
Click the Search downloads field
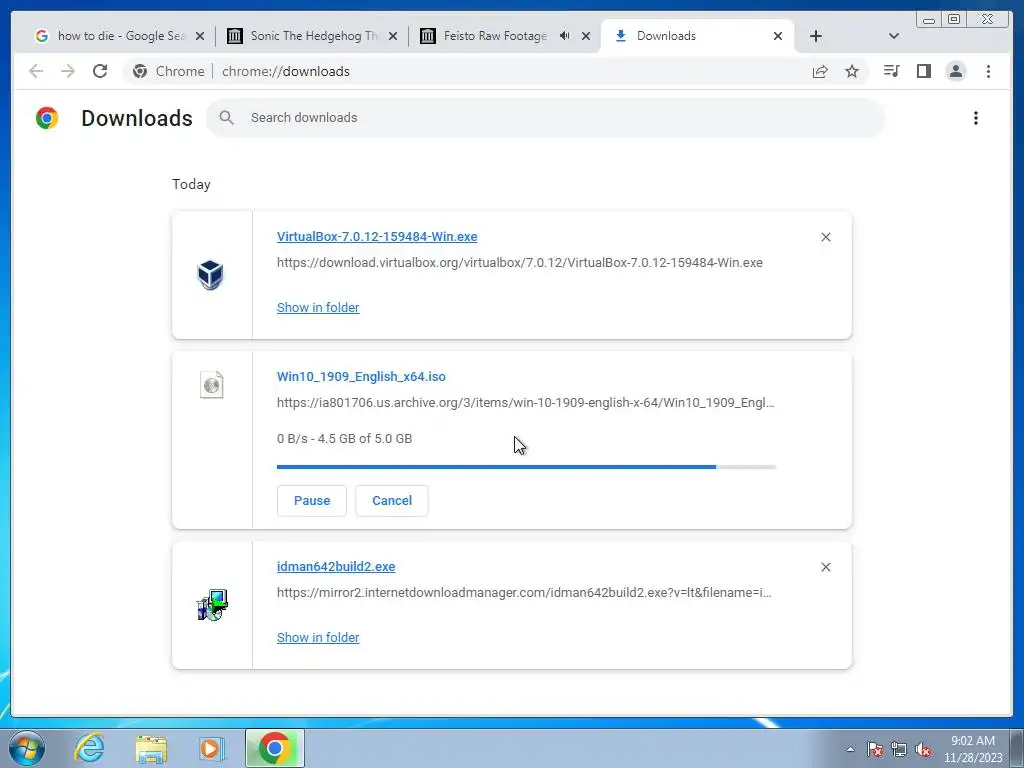(545, 118)
